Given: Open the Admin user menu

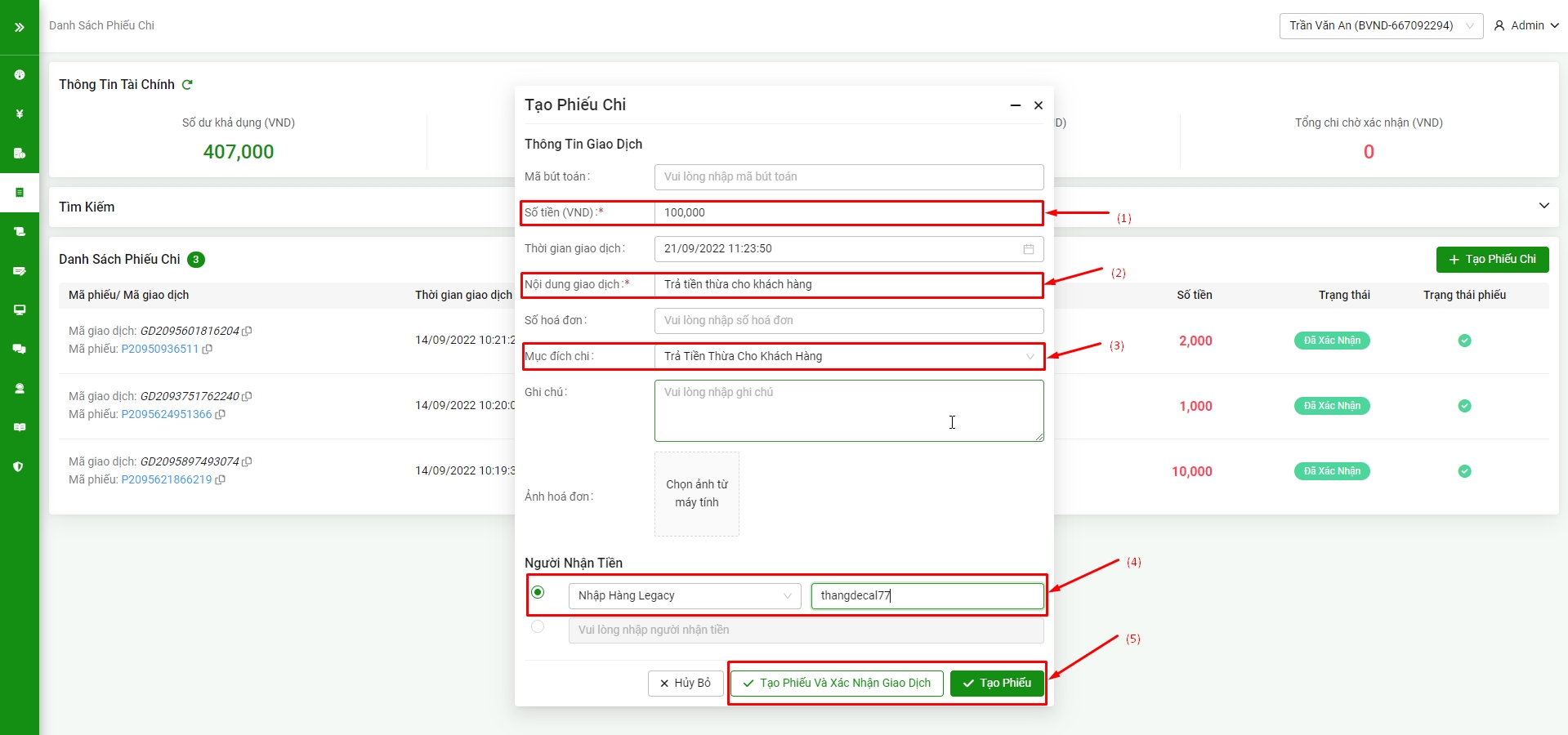Looking at the screenshot, I should [x=1526, y=26].
